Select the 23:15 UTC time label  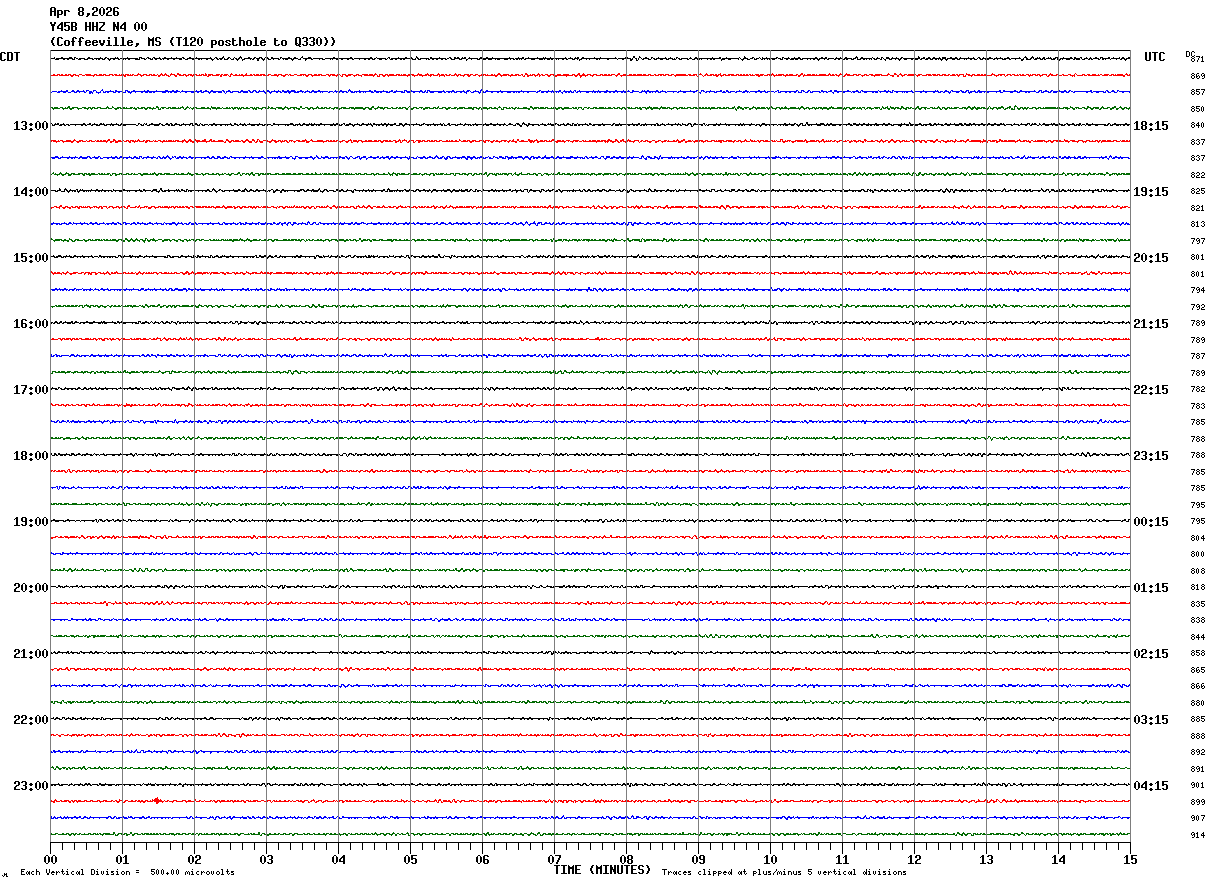(1151, 456)
